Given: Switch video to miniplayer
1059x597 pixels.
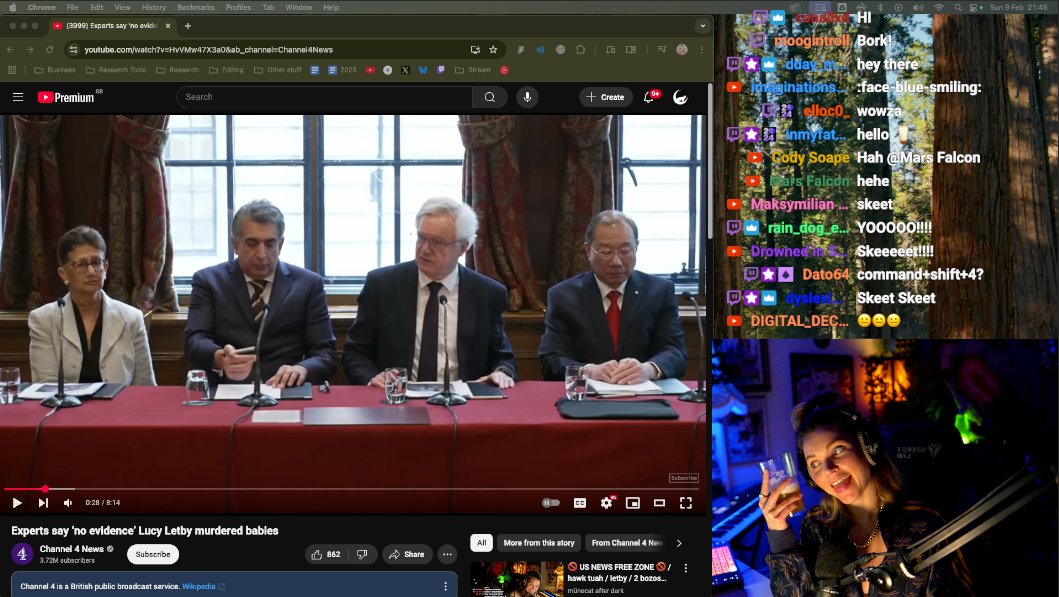Looking at the screenshot, I should (633, 503).
